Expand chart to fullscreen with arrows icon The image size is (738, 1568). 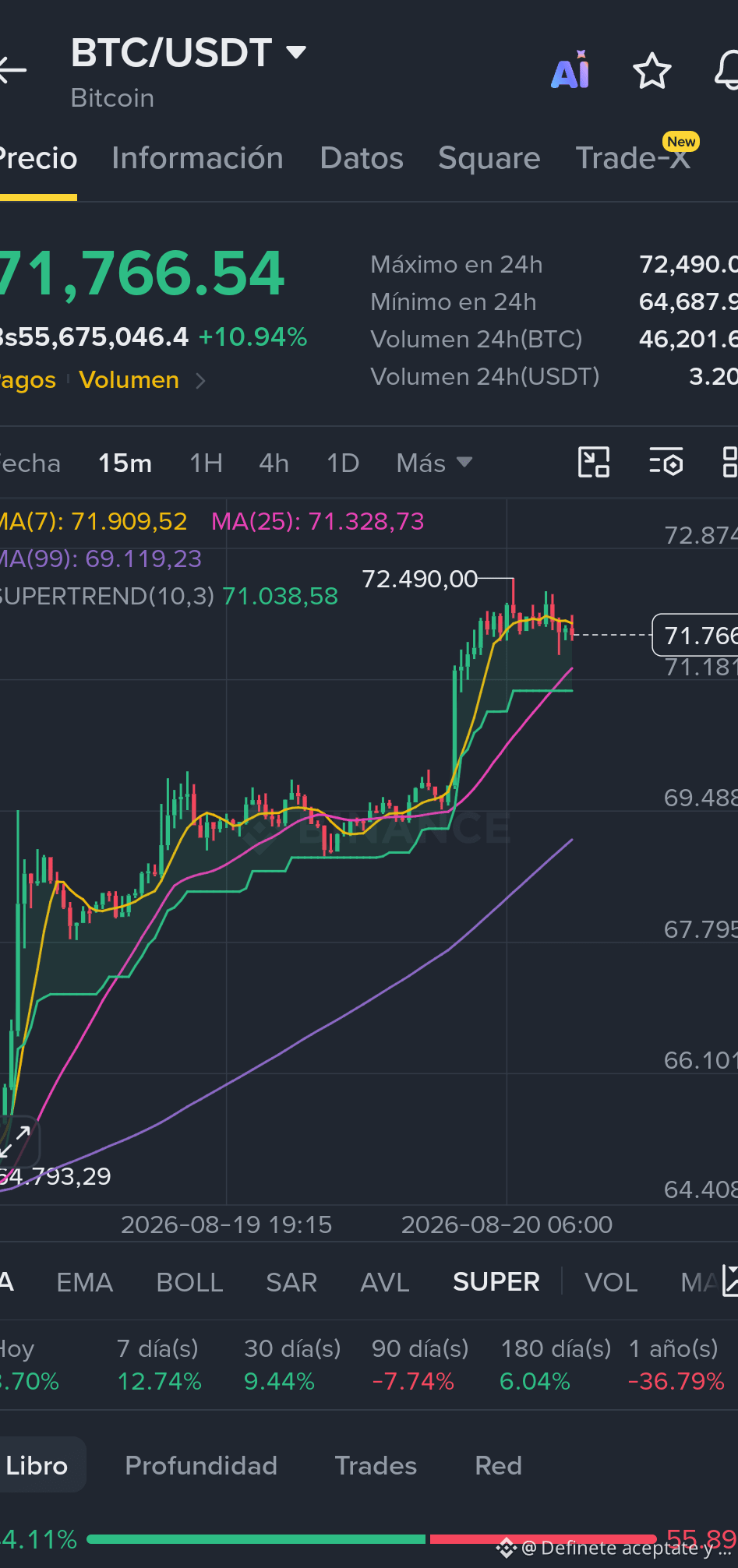16,1140
